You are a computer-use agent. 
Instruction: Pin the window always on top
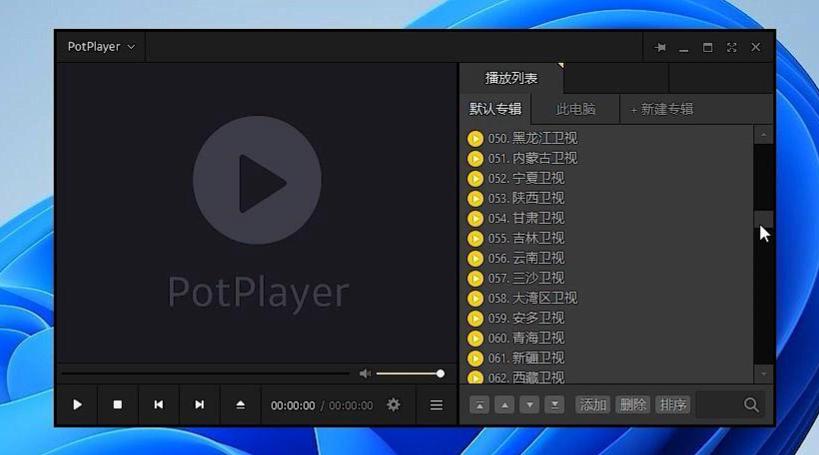[x=660, y=48]
